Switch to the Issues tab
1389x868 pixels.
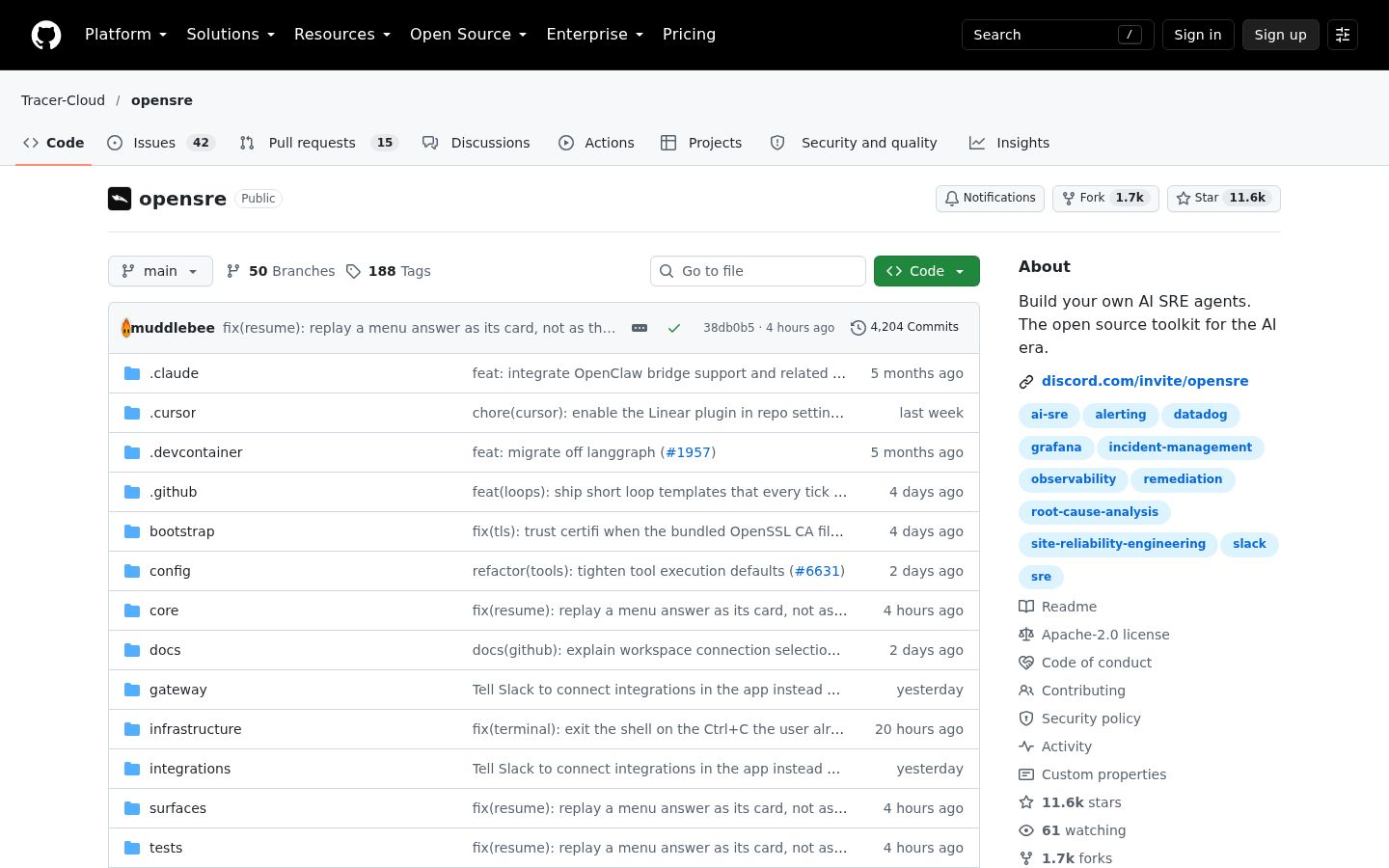point(161,143)
